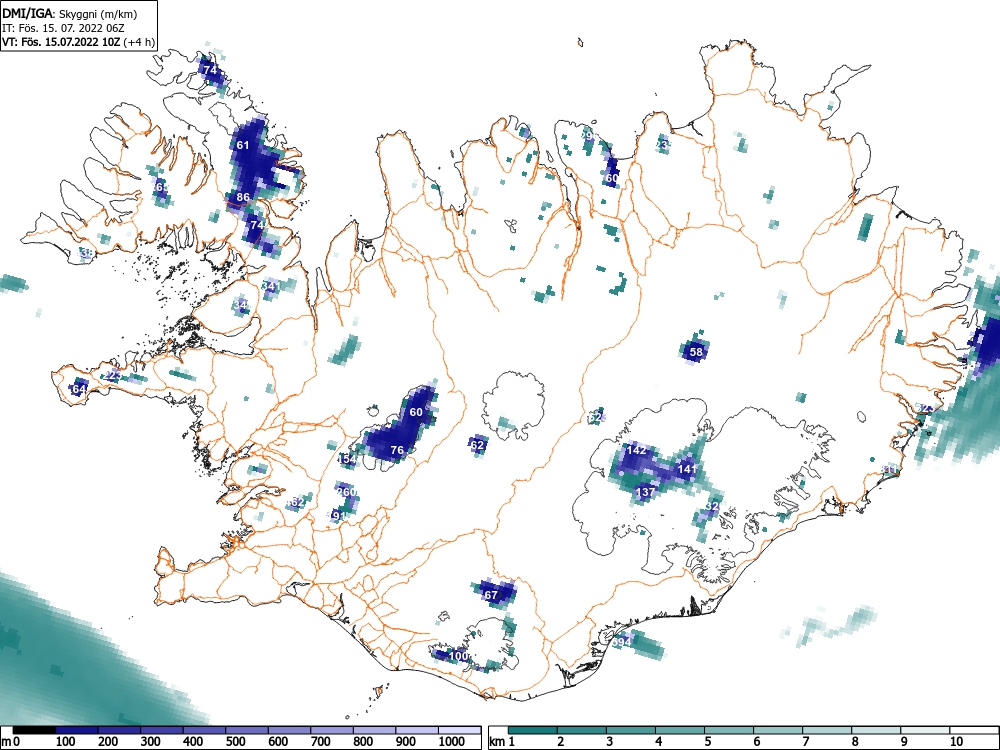Click the '3' tick on the km legend
The image size is (1000, 750).
click(610, 742)
